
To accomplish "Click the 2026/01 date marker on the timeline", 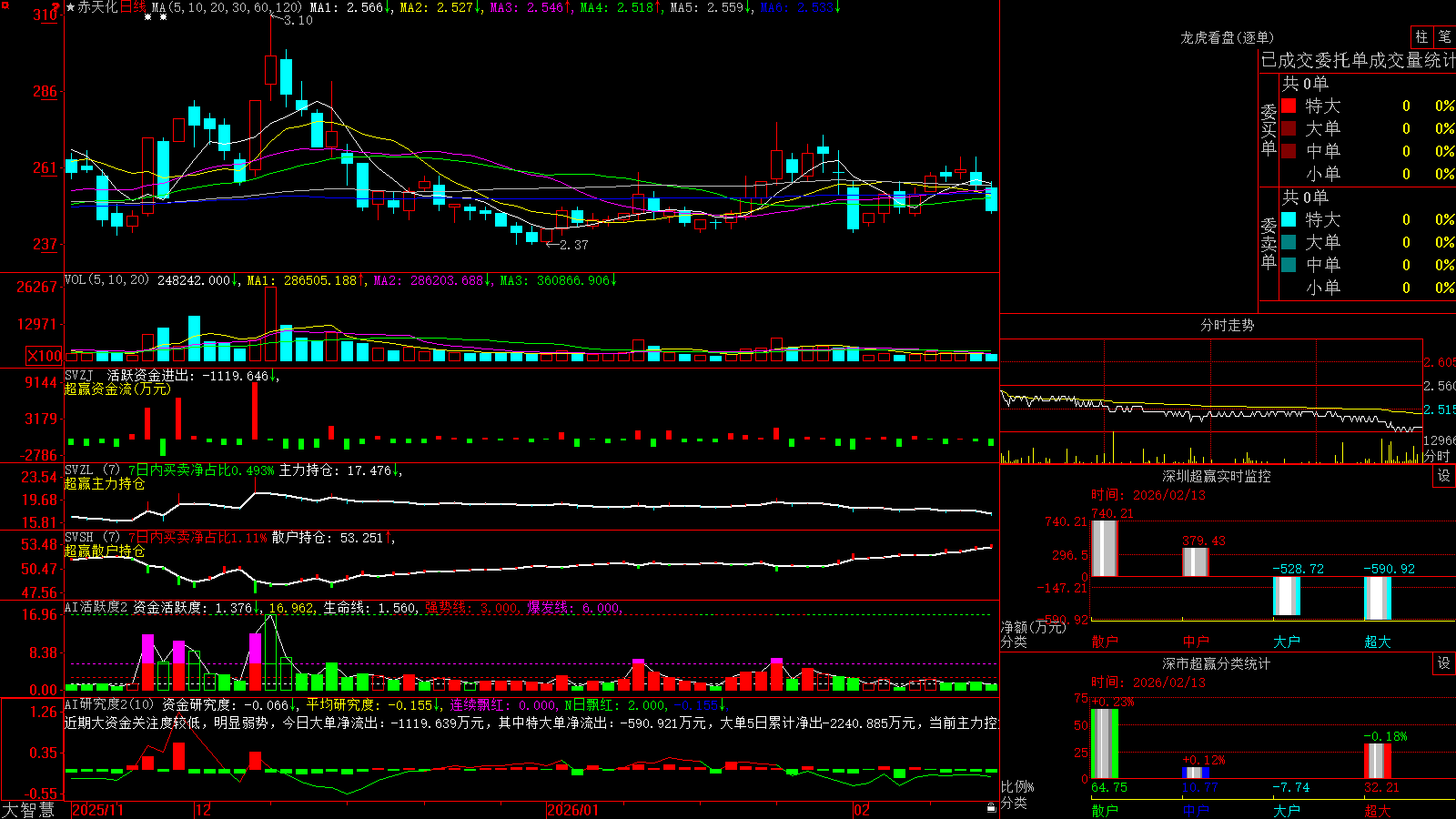I will (x=573, y=810).
